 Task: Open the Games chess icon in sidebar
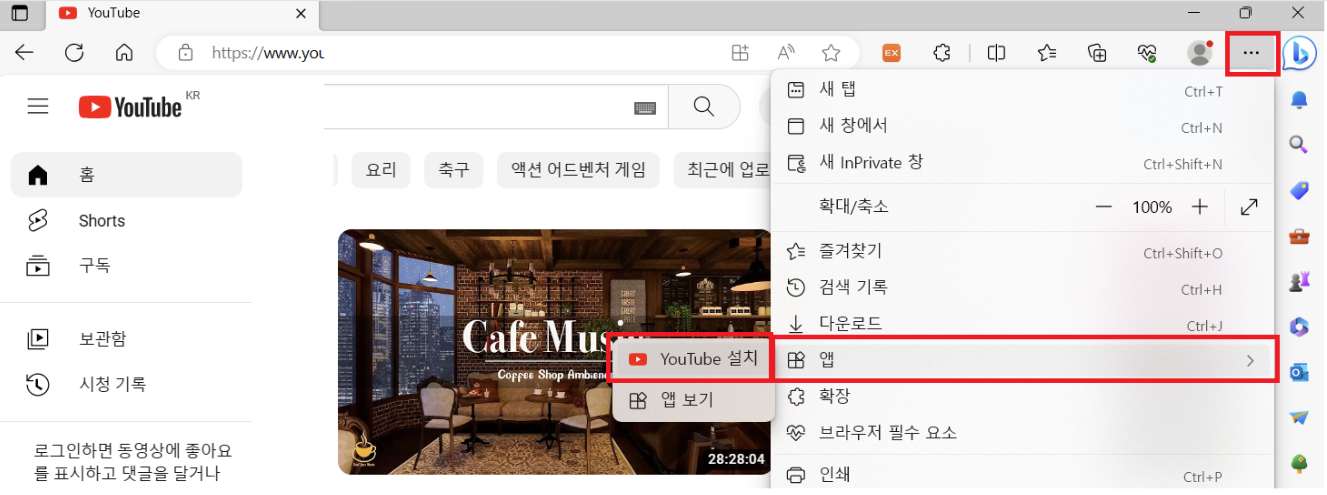pos(1299,281)
